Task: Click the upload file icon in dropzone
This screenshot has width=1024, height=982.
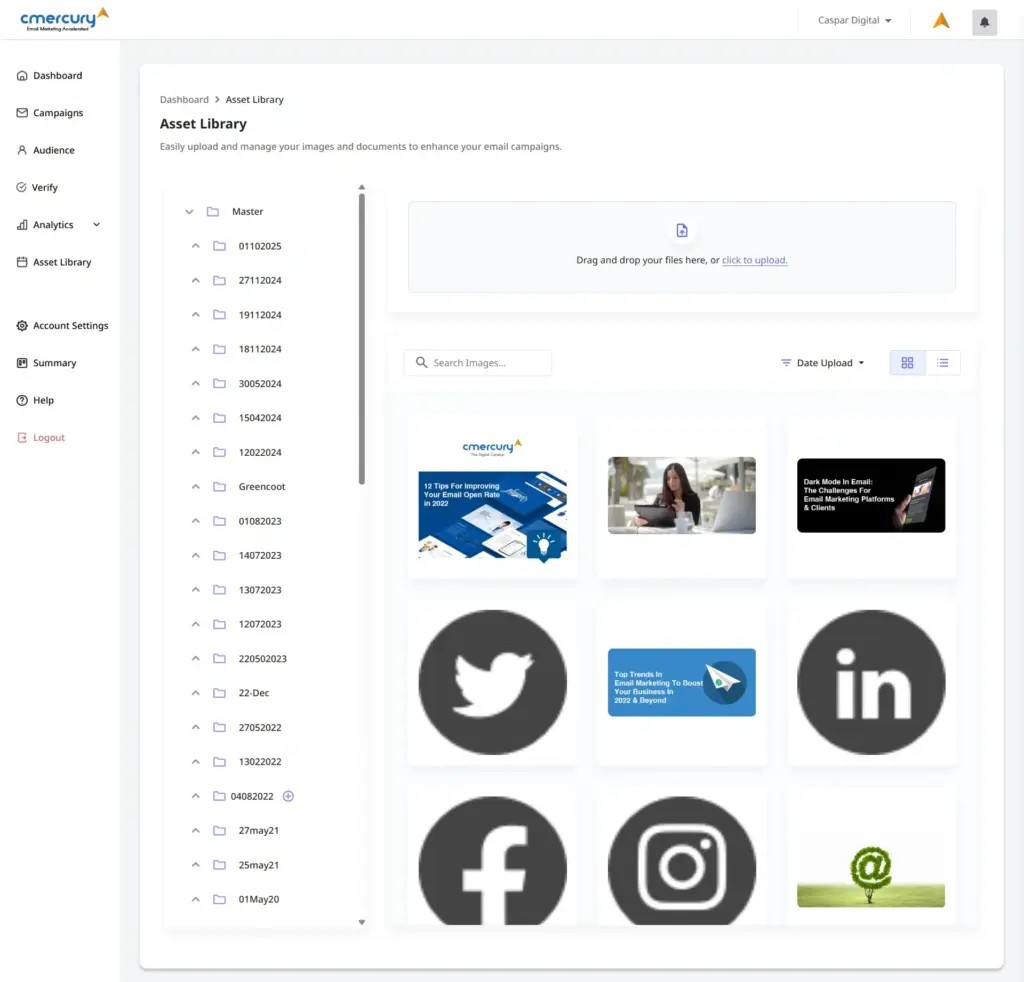Action: 682,231
